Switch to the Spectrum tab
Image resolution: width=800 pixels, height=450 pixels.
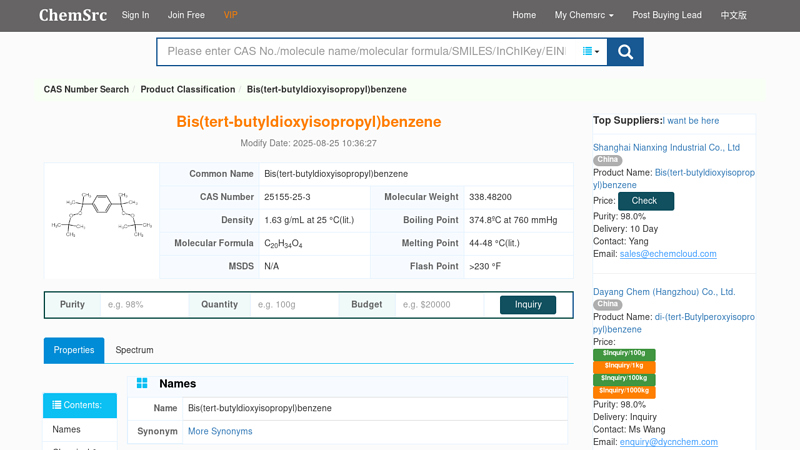(x=134, y=350)
